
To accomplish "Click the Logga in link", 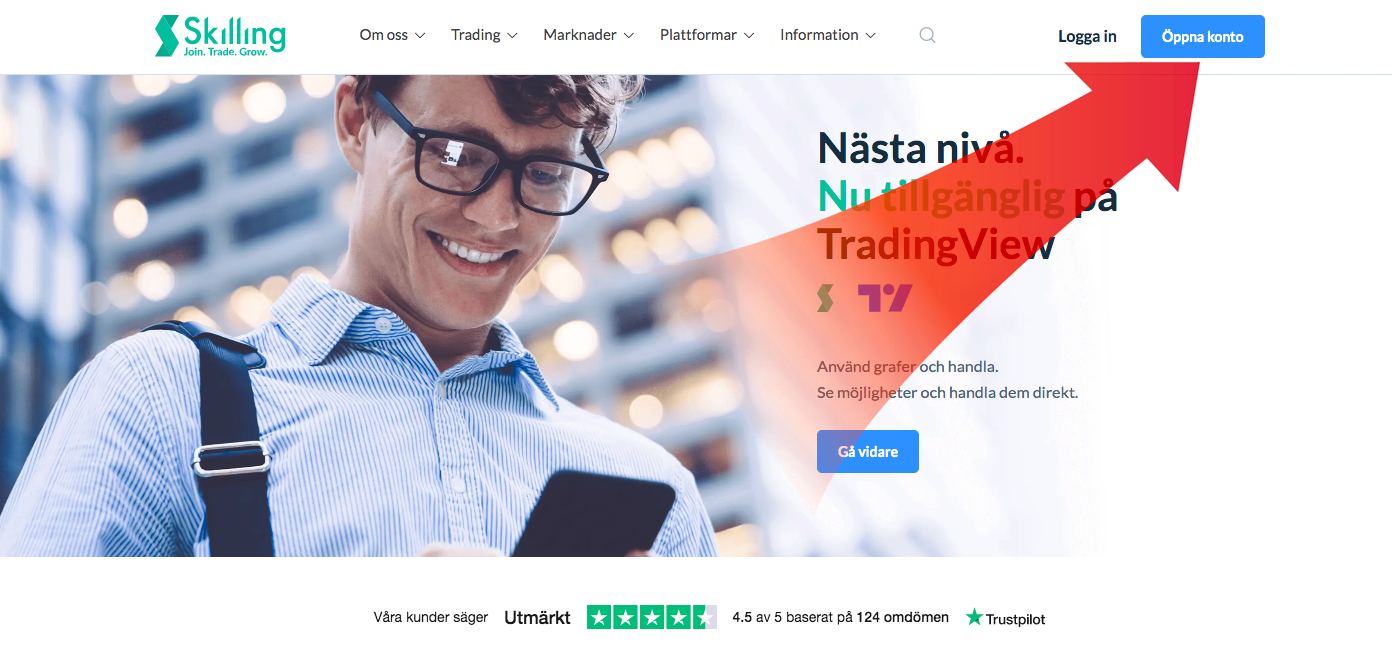I will pyautogui.click(x=1087, y=37).
